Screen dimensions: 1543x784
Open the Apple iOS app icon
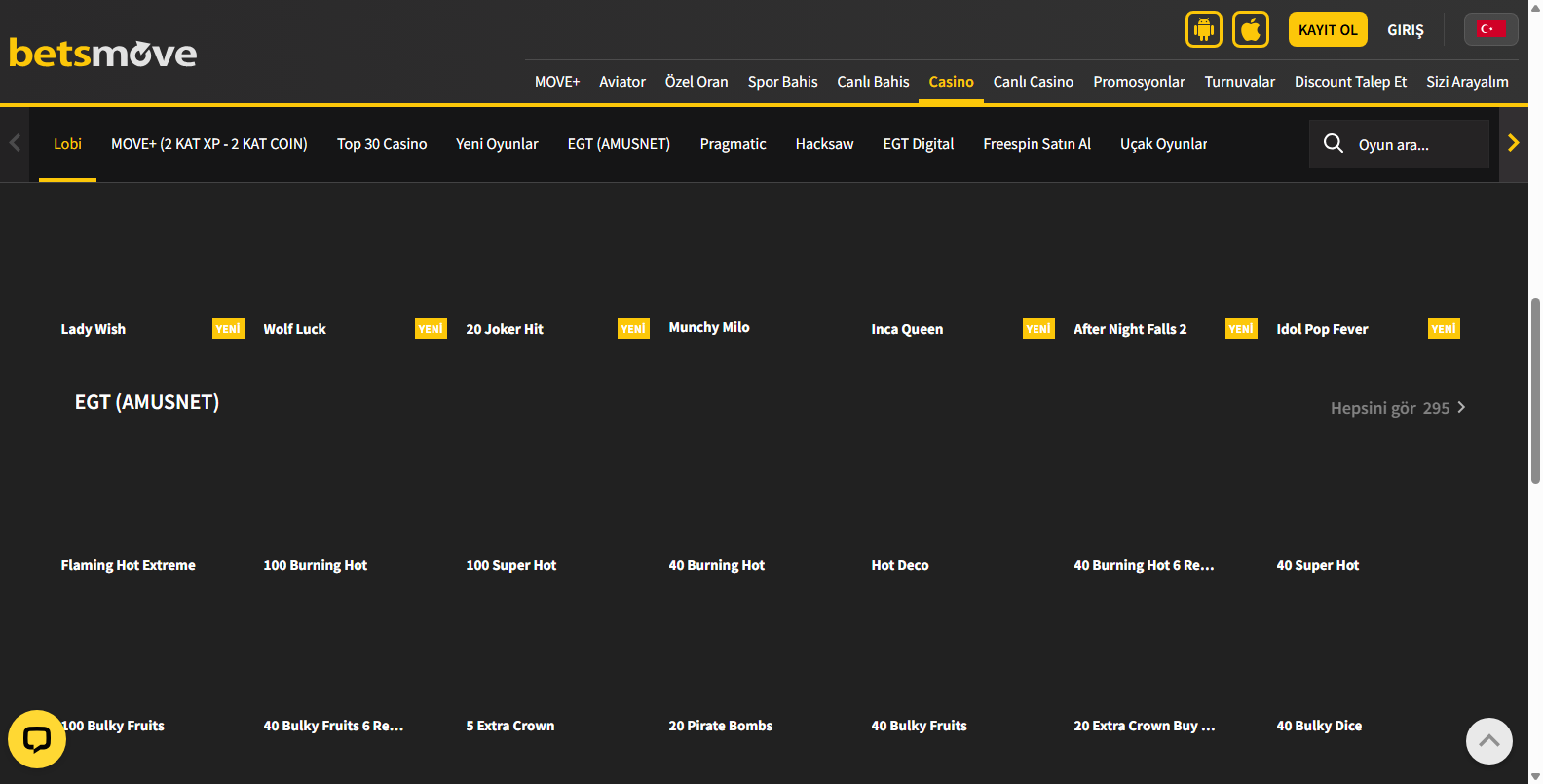(1251, 29)
